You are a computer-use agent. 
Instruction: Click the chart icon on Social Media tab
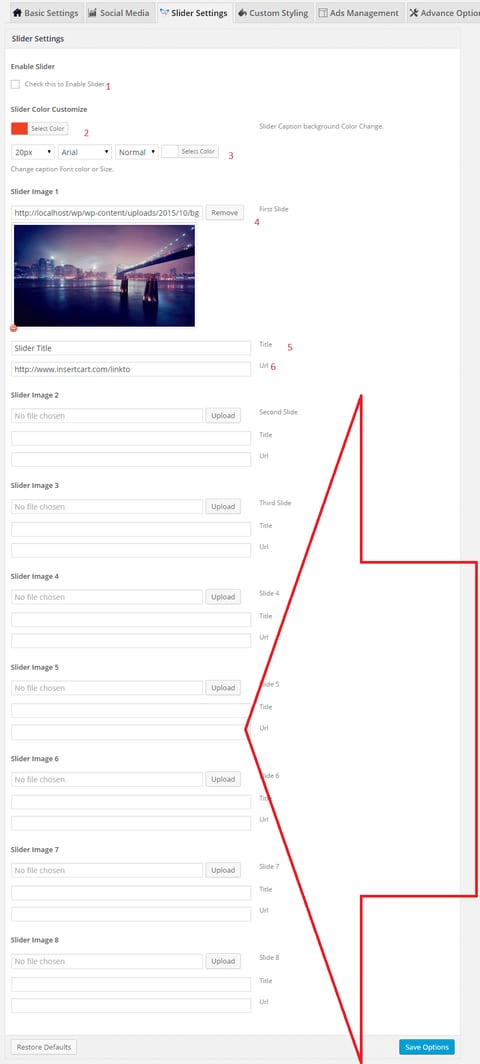(x=93, y=13)
